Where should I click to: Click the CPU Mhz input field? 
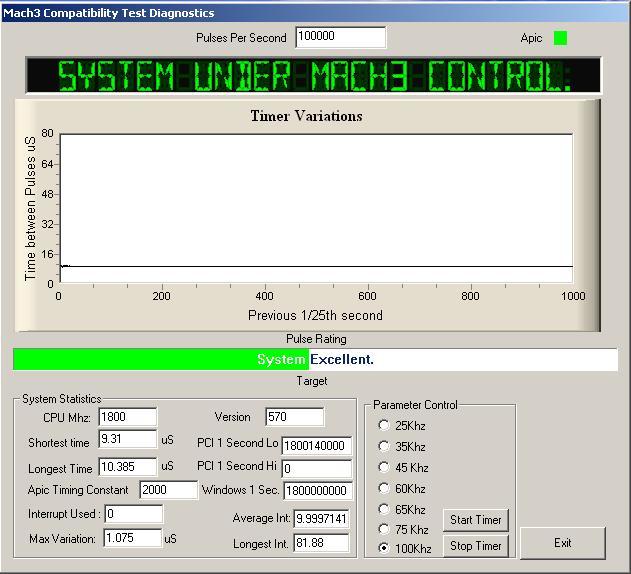[127, 417]
